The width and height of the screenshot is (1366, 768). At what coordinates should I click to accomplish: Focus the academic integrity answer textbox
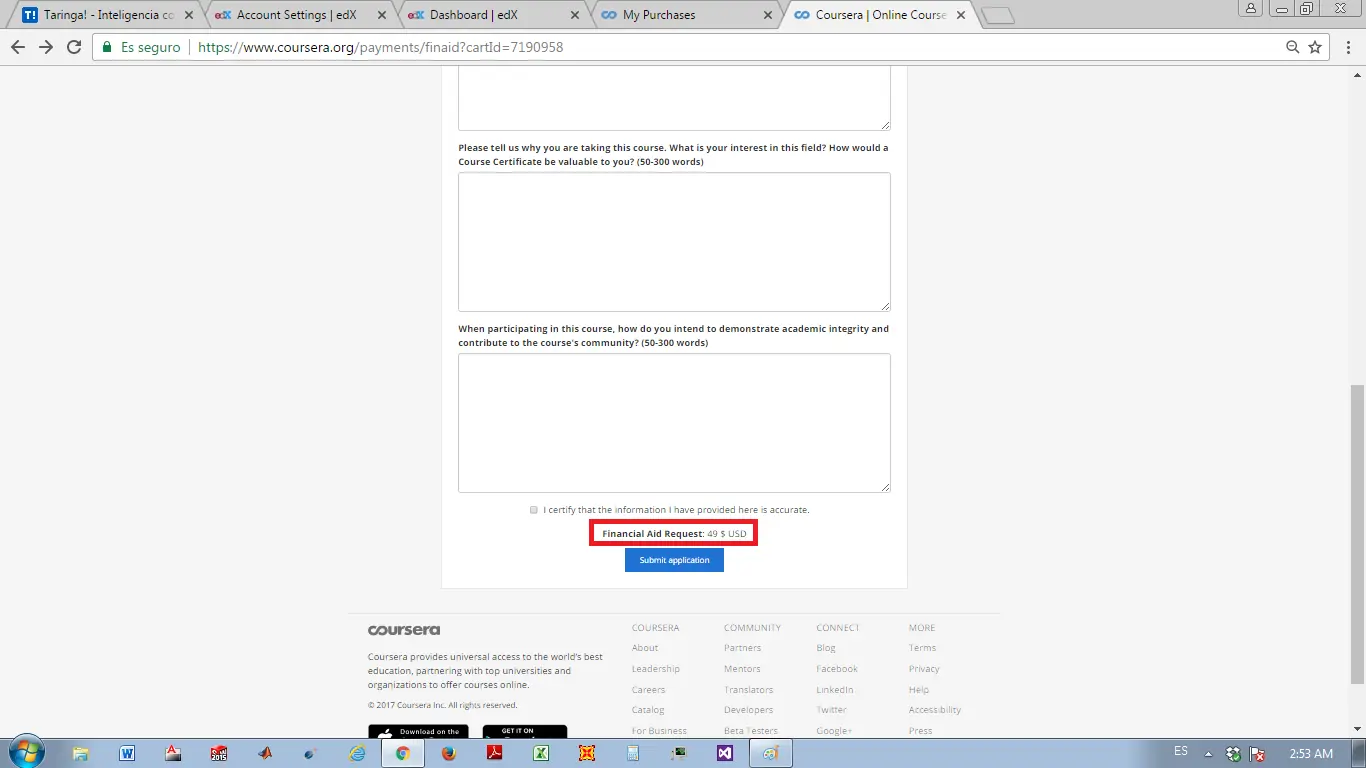point(674,423)
